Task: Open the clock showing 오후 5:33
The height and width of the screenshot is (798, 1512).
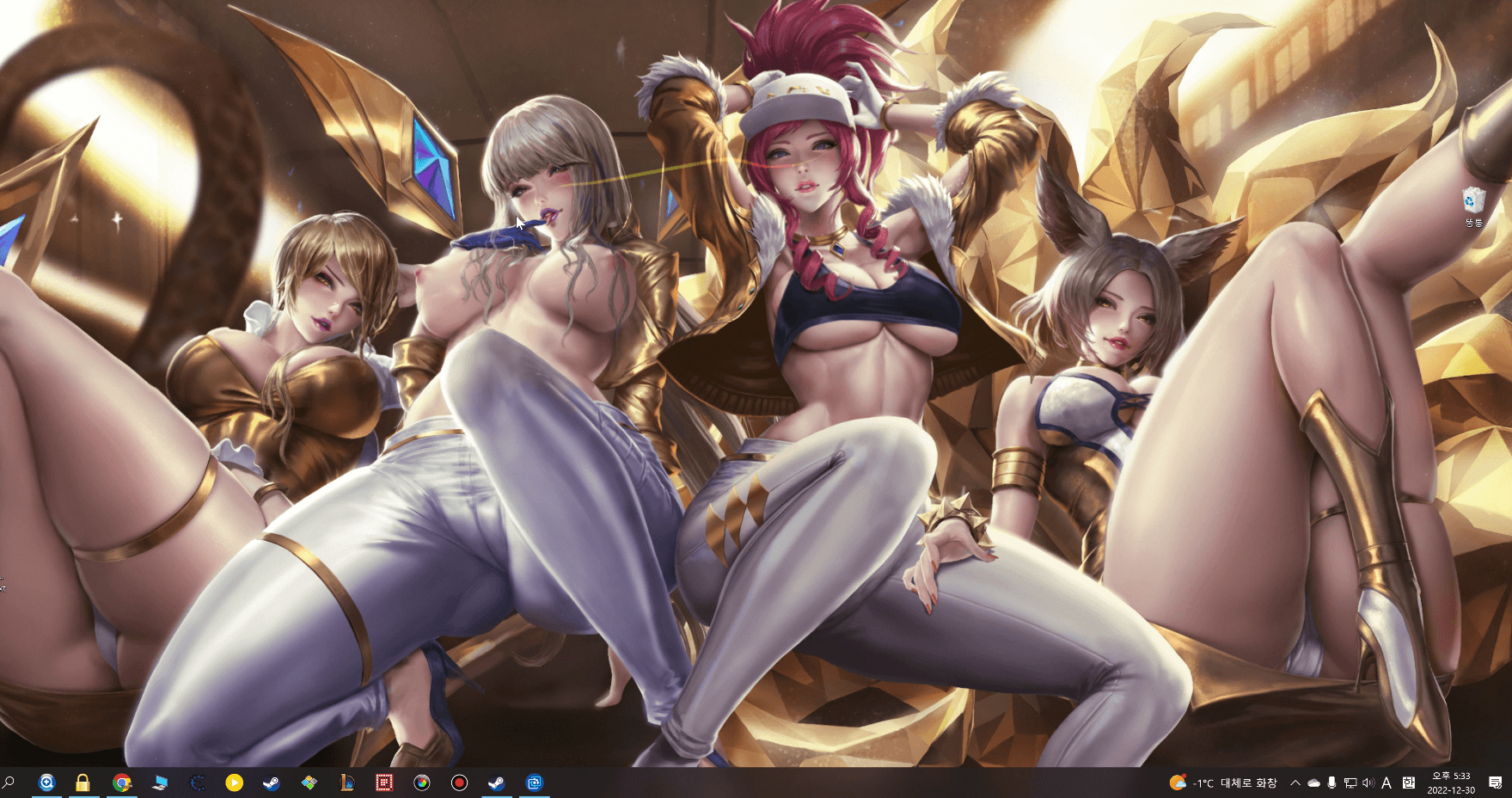Action: point(1451,783)
